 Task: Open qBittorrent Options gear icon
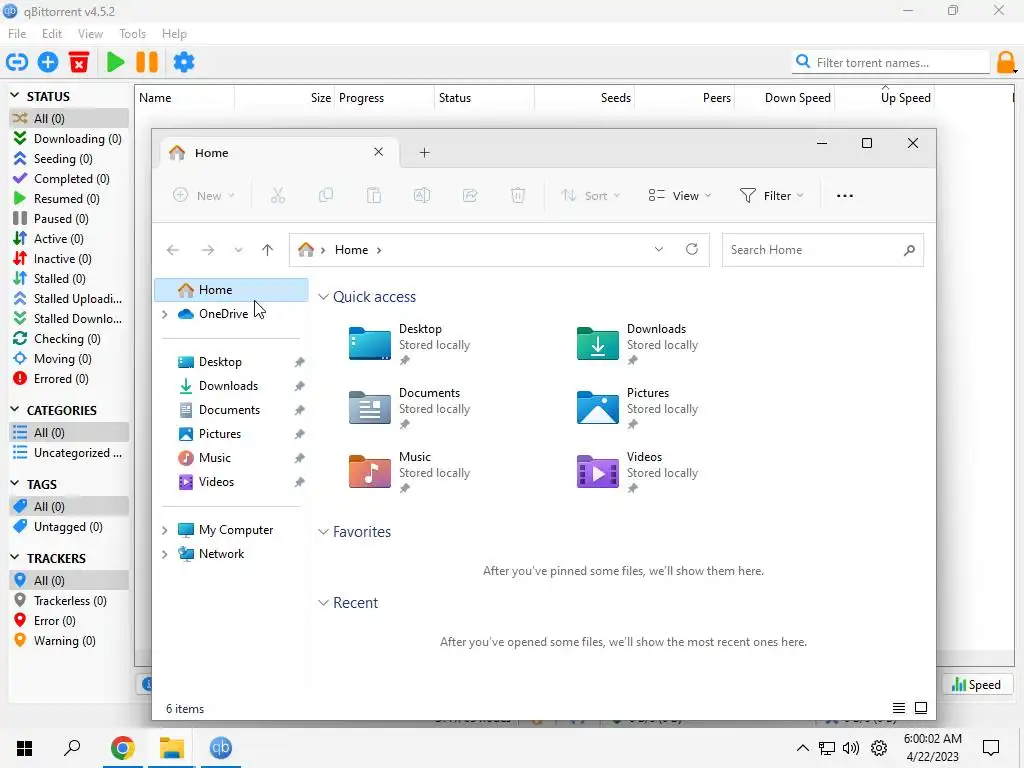184,63
